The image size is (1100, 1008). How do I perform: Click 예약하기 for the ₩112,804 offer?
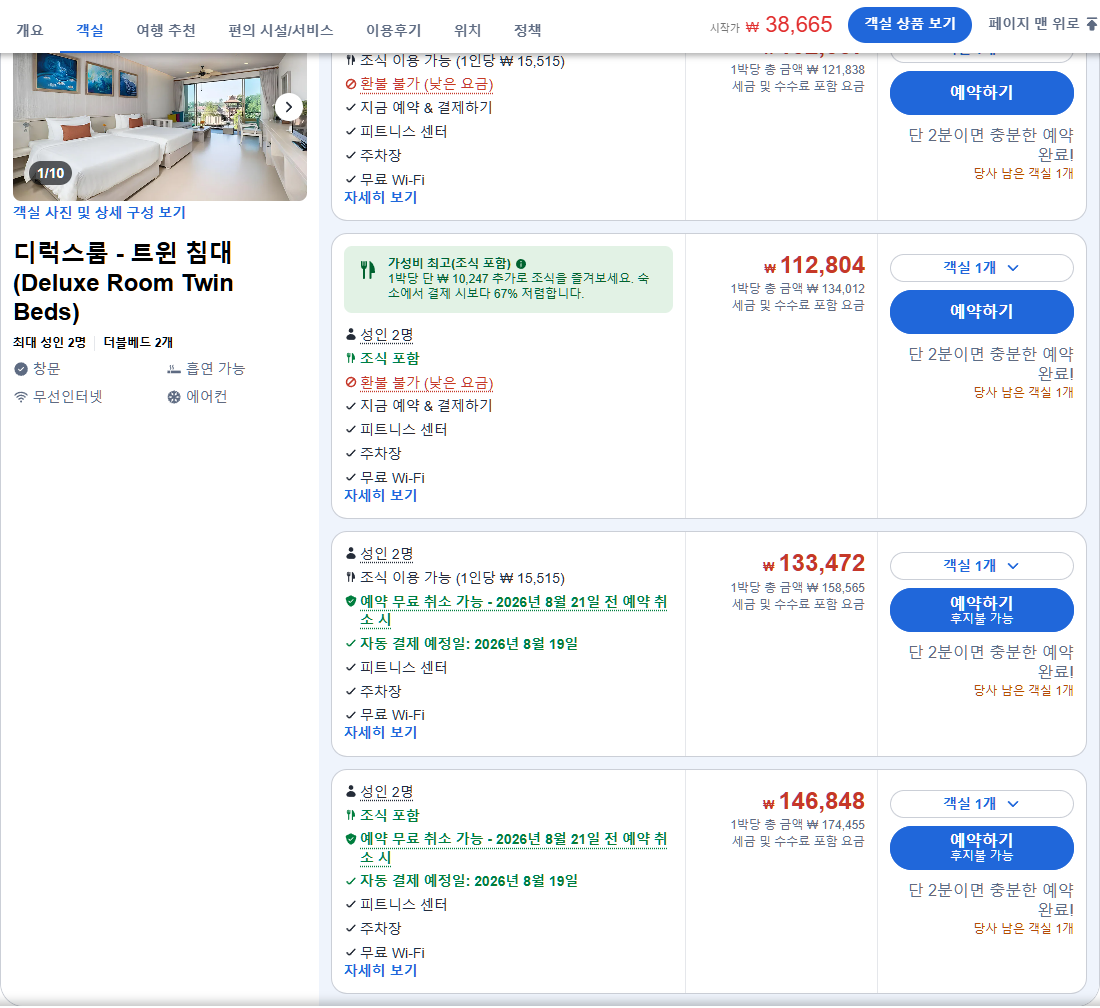tap(981, 311)
